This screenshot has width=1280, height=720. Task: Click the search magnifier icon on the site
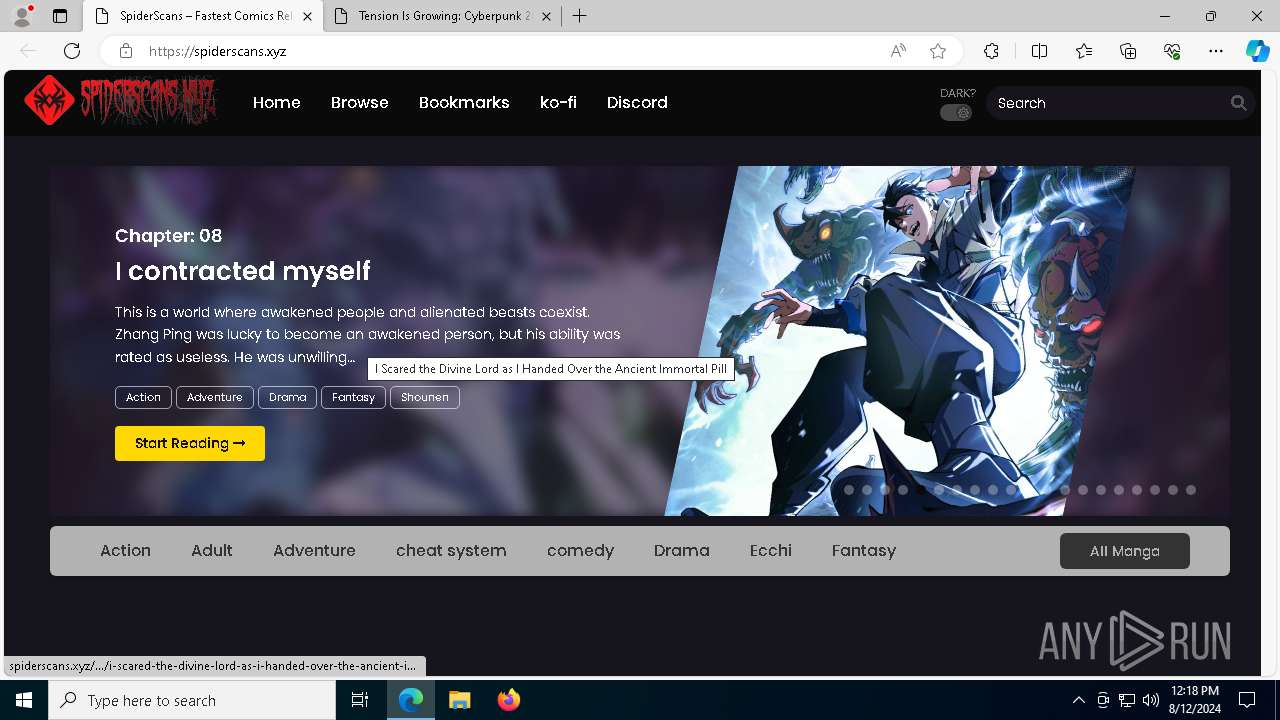1239,103
